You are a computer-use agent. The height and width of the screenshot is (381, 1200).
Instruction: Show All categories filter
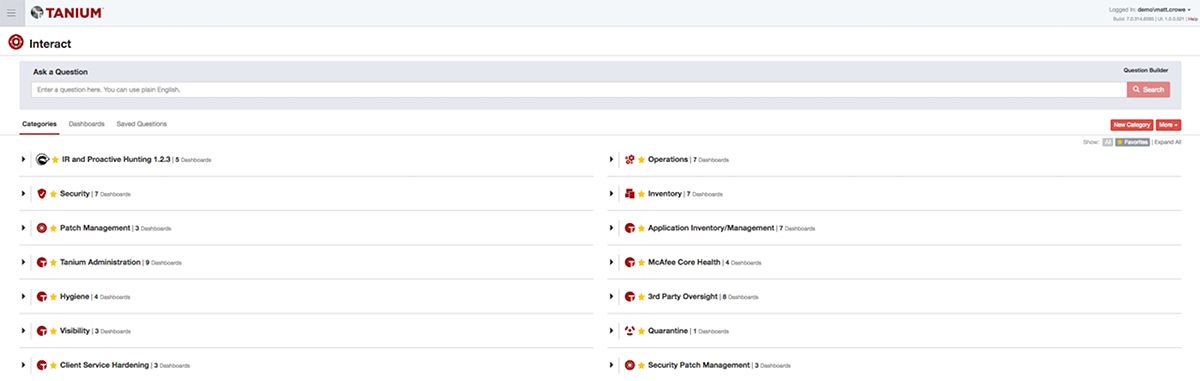point(1107,142)
